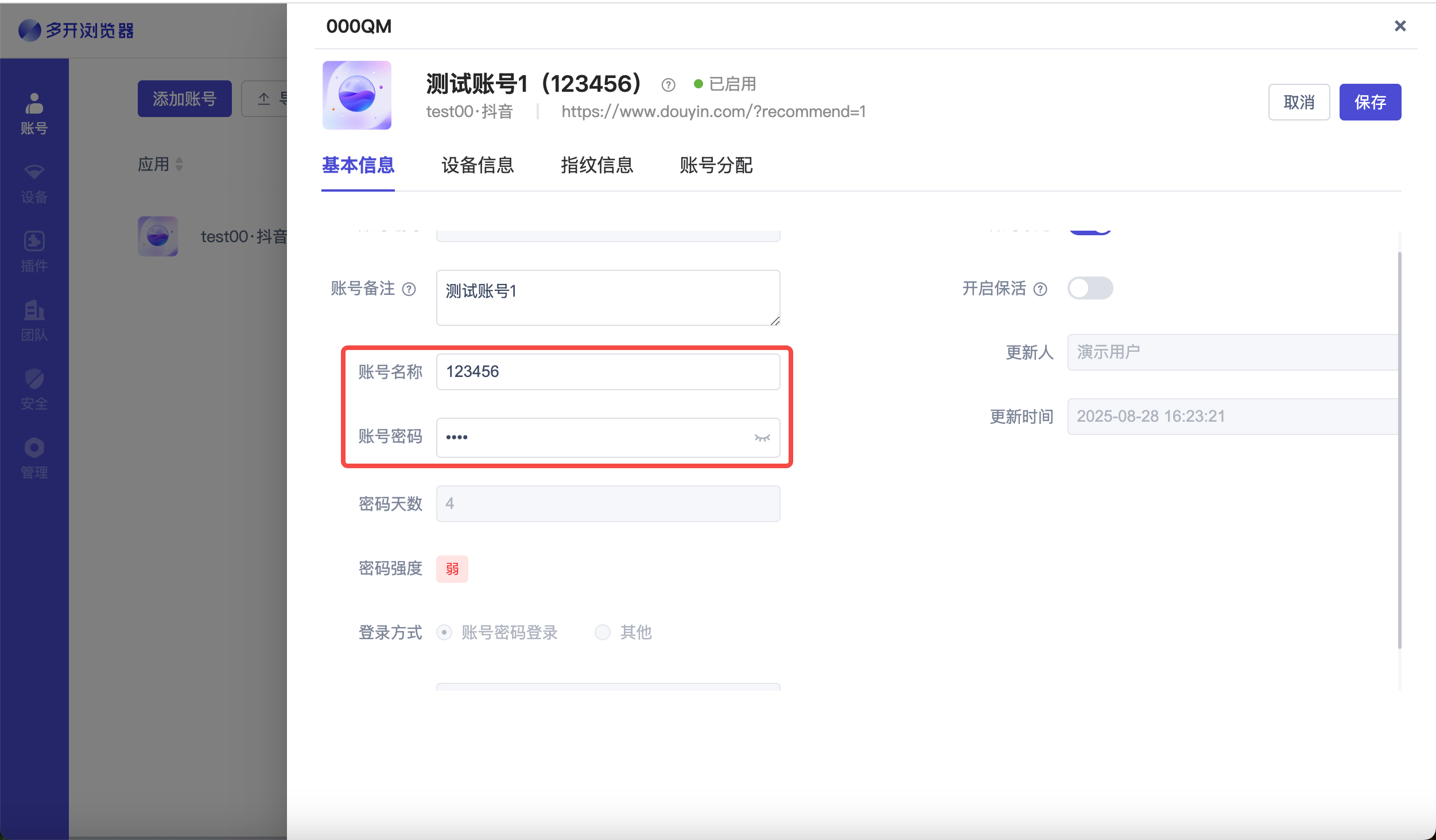Click the 保存 button
Viewport: 1436px width, 840px height.
(x=1369, y=102)
